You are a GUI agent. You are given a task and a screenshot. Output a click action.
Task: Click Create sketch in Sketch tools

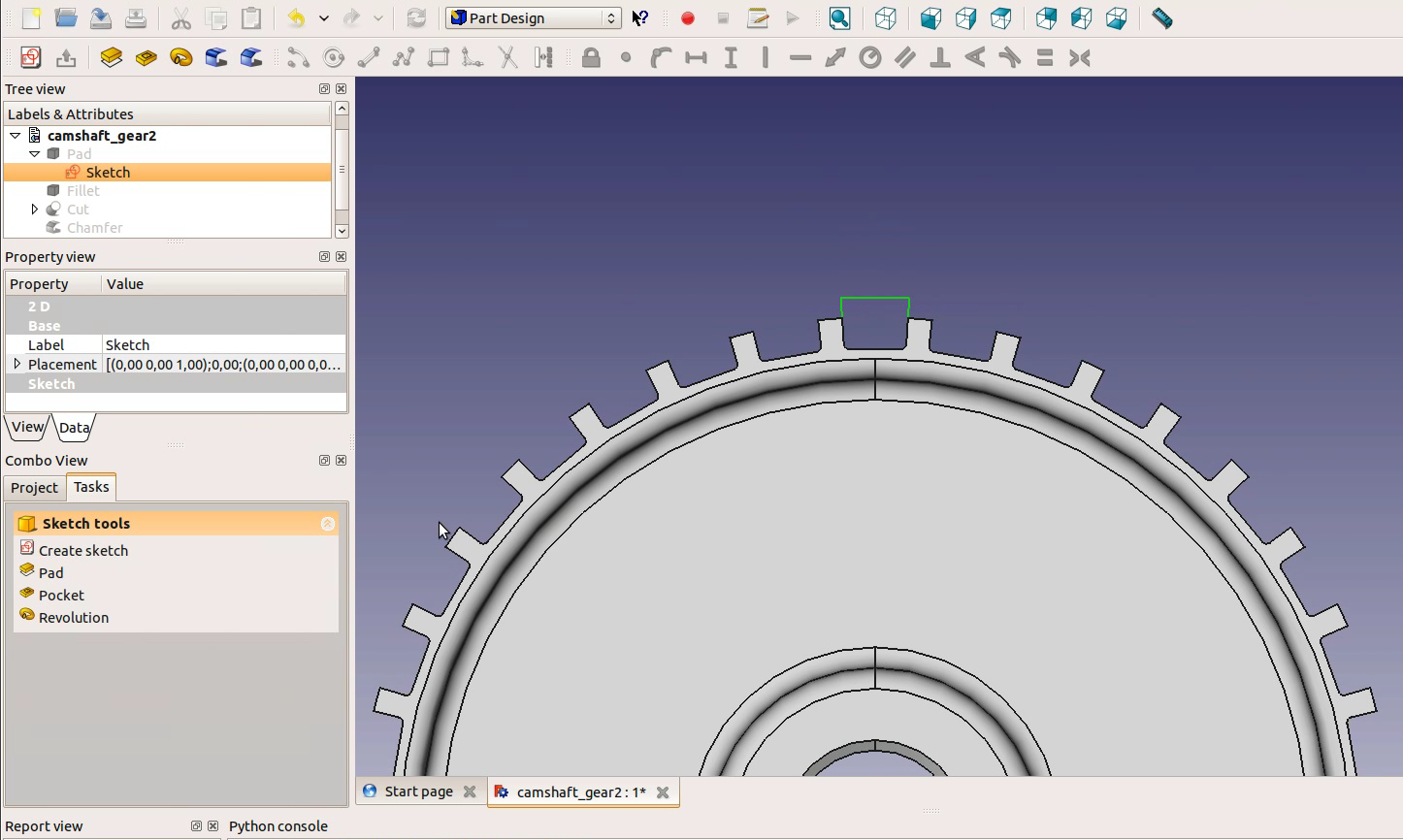(x=83, y=551)
